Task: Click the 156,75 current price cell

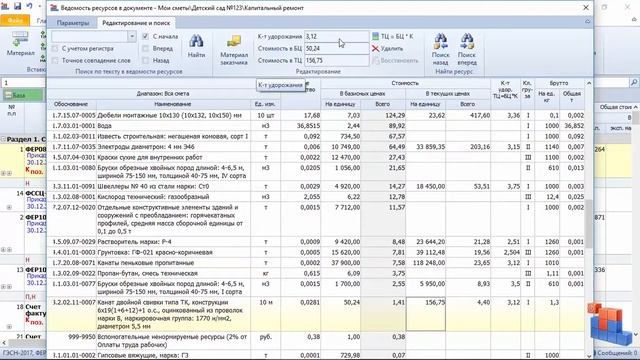Action: point(426,314)
